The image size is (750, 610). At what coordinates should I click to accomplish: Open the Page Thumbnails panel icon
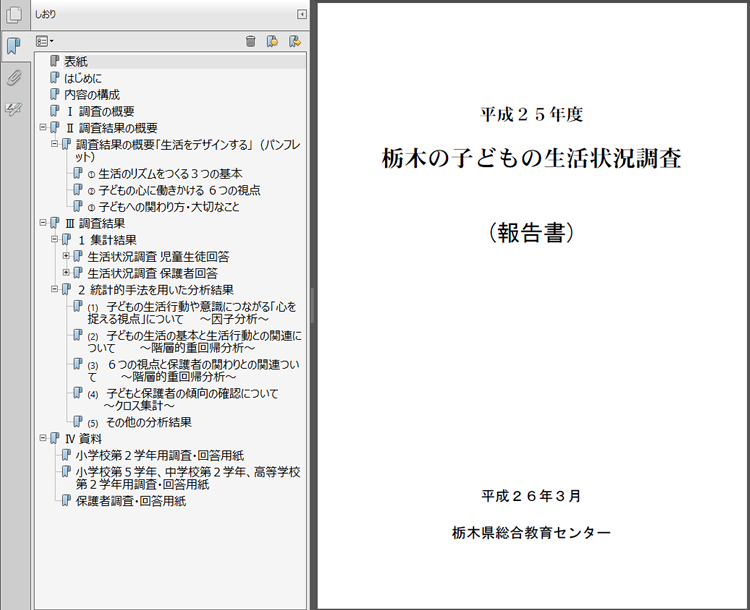14,15
